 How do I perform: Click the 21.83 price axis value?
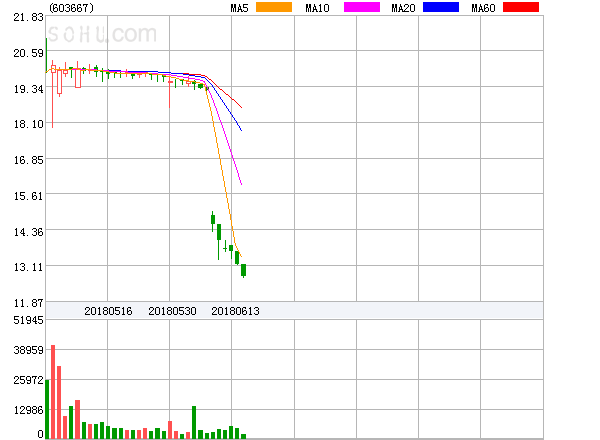point(28,17)
